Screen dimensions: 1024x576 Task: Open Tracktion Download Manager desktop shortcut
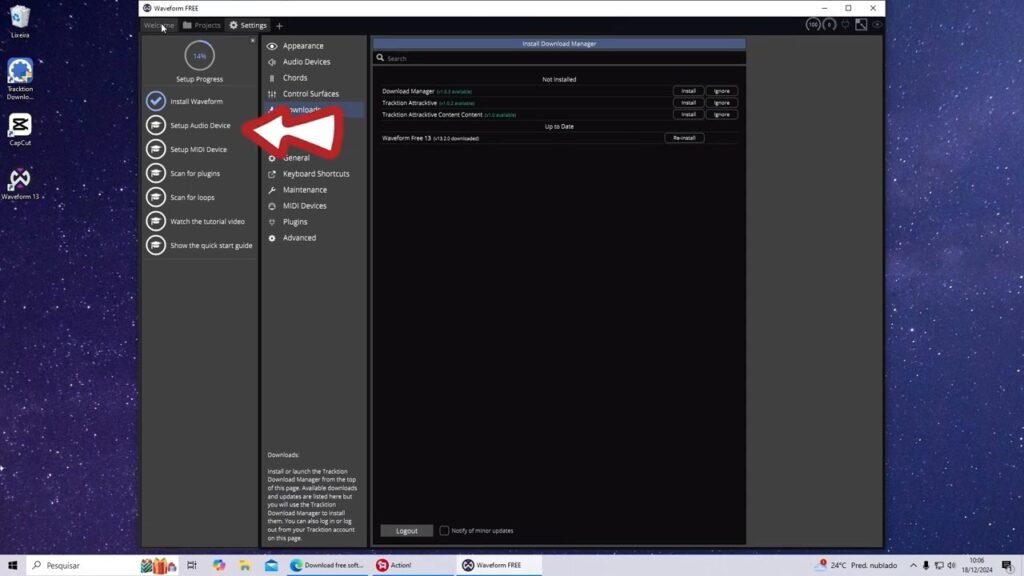[x=20, y=79]
